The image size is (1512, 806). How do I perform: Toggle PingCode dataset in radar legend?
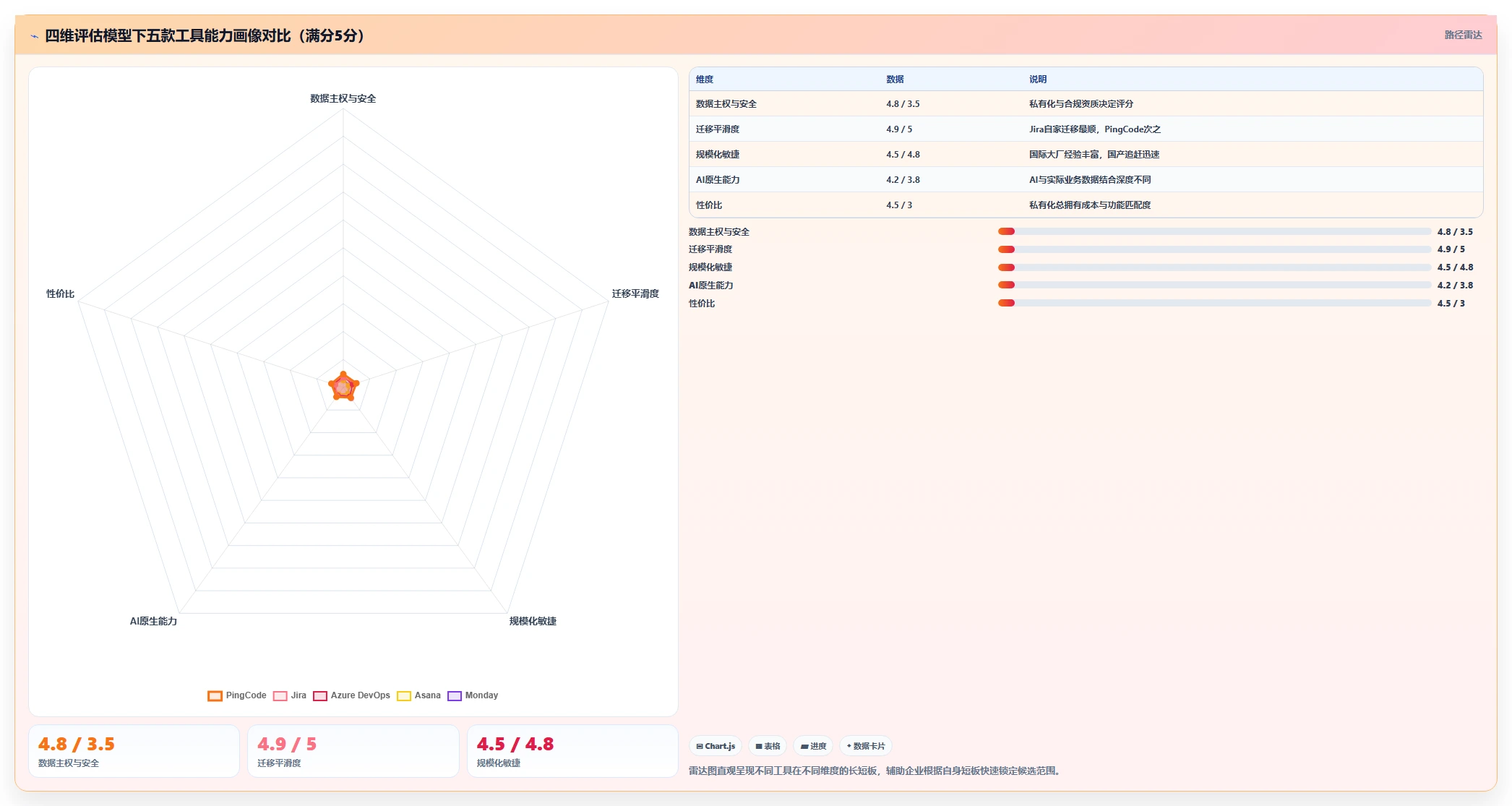point(237,695)
